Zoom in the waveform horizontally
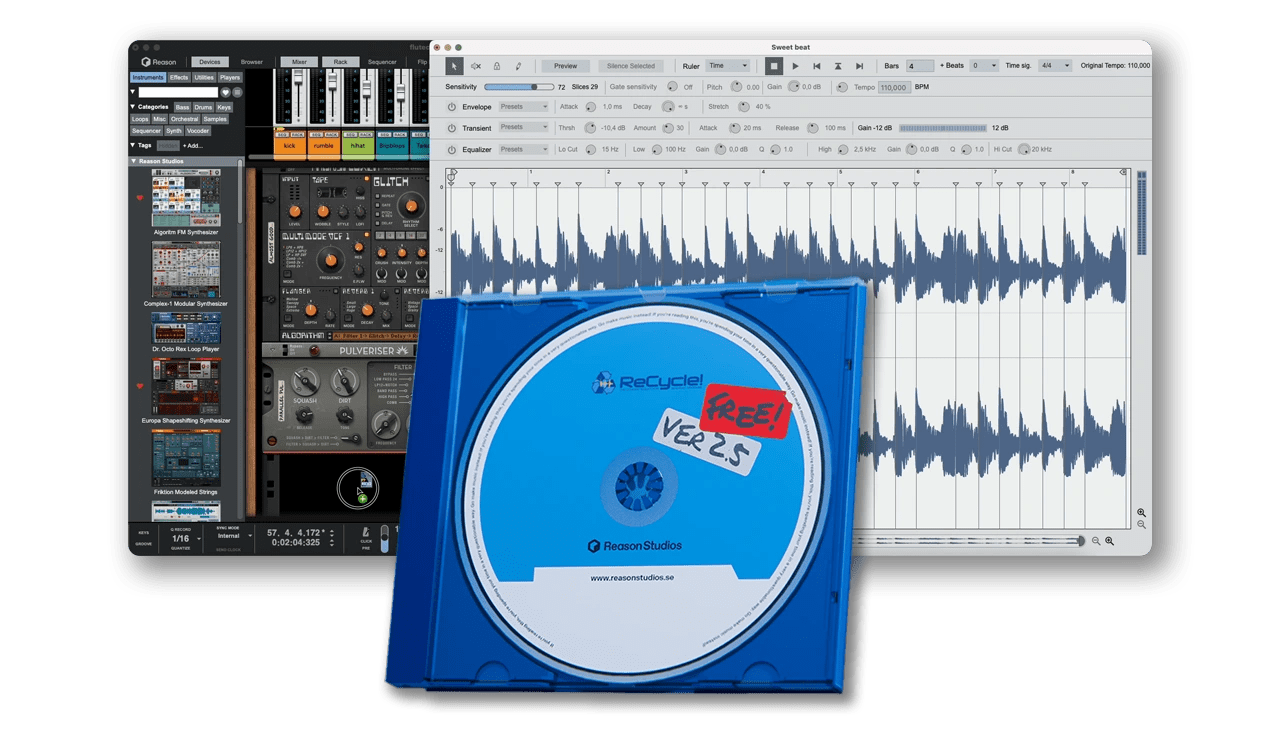The image size is (1280, 736). coord(1109,541)
